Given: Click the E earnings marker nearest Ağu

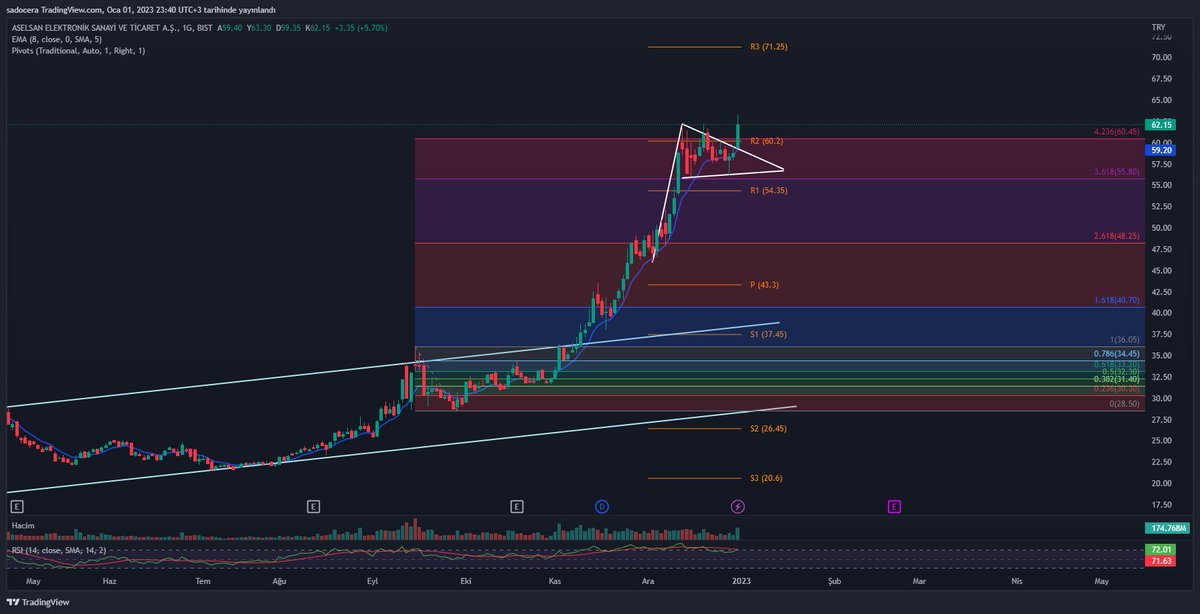Looking at the screenshot, I should tap(314, 506).
